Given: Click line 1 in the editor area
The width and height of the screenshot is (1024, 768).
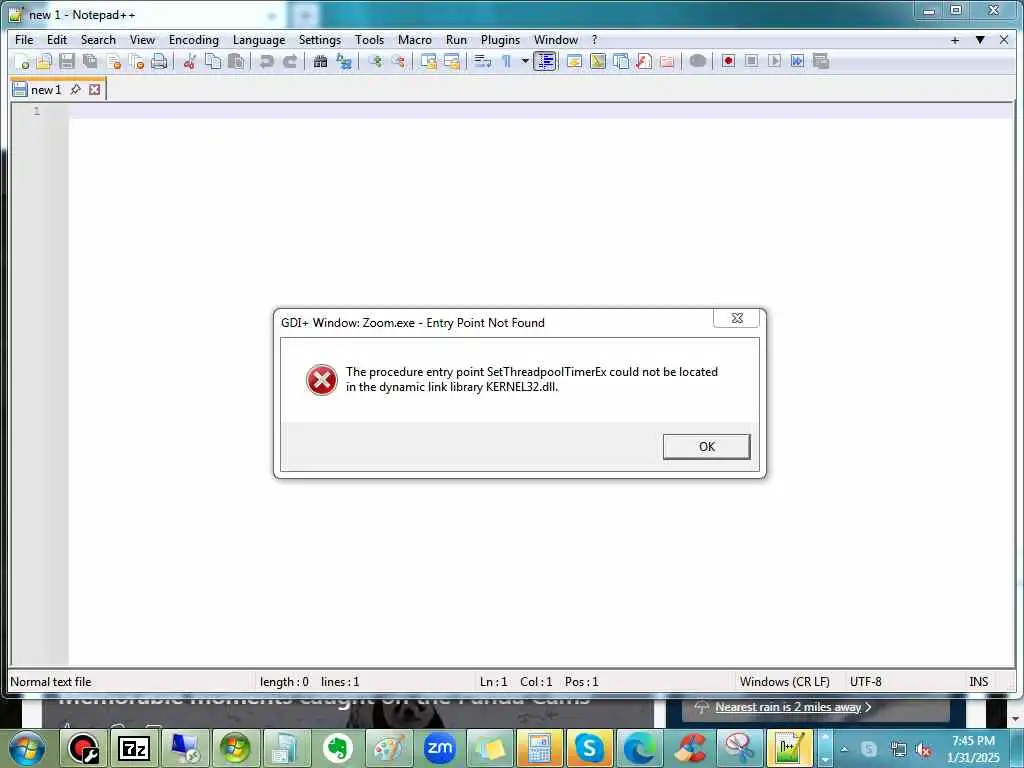Looking at the screenshot, I should [541, 111].
